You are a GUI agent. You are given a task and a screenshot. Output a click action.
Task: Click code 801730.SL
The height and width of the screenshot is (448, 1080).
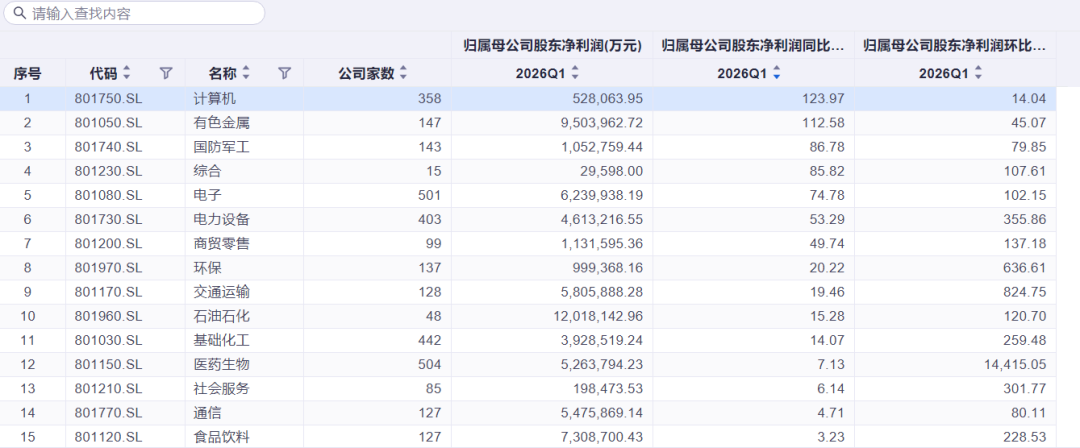[x=108, y=219]
